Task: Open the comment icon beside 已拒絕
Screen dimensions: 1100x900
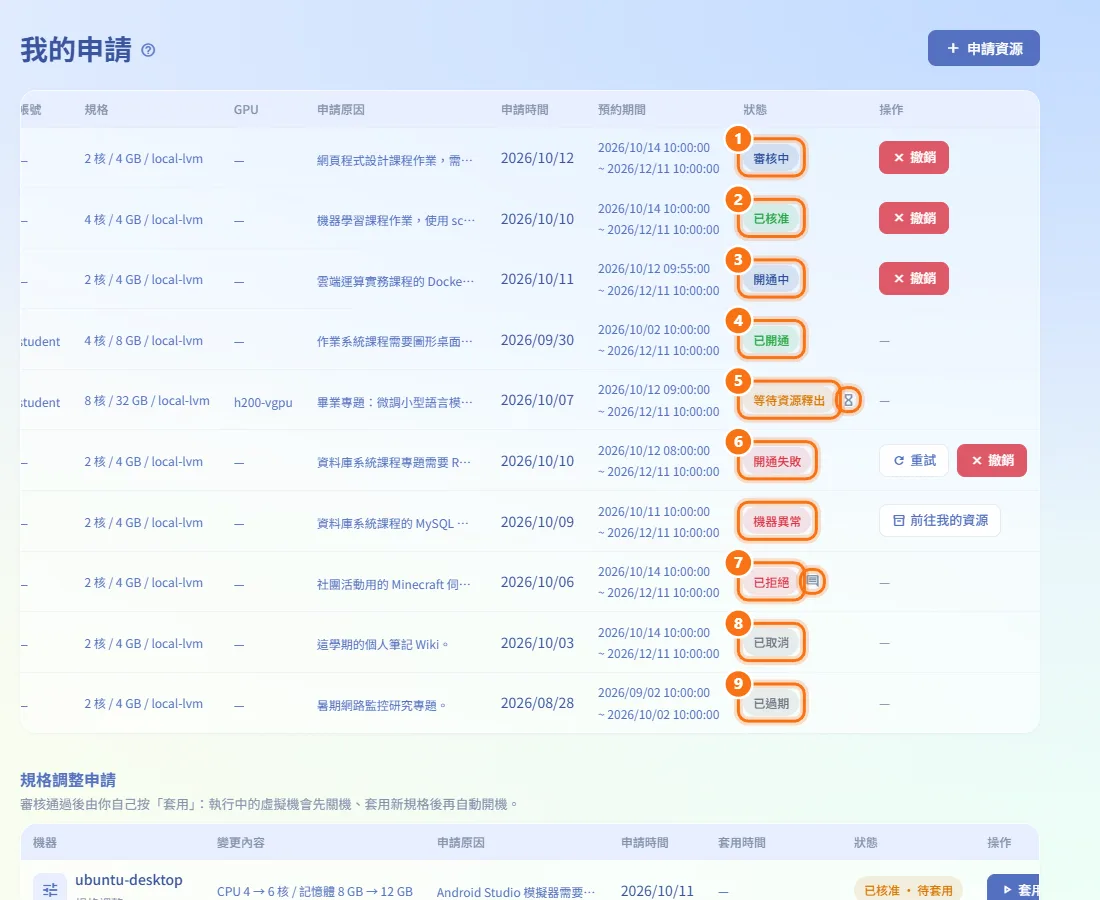Action: tap(812, 580)
